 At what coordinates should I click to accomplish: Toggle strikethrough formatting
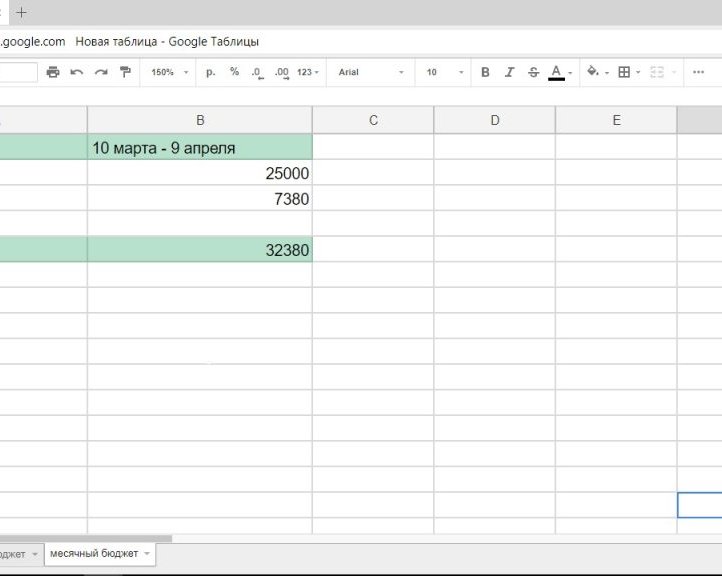coord(533,72)
